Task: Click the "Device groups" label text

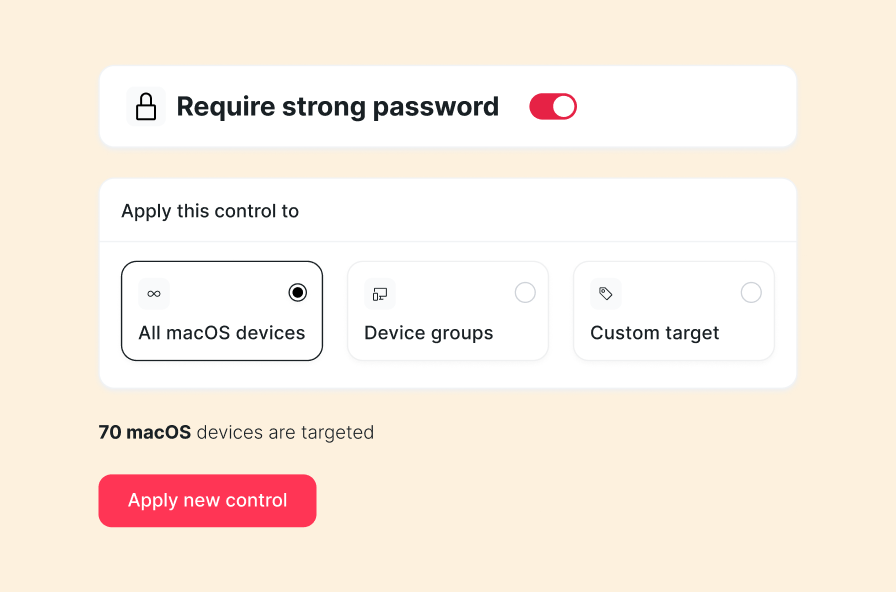Action: point(429,333)
